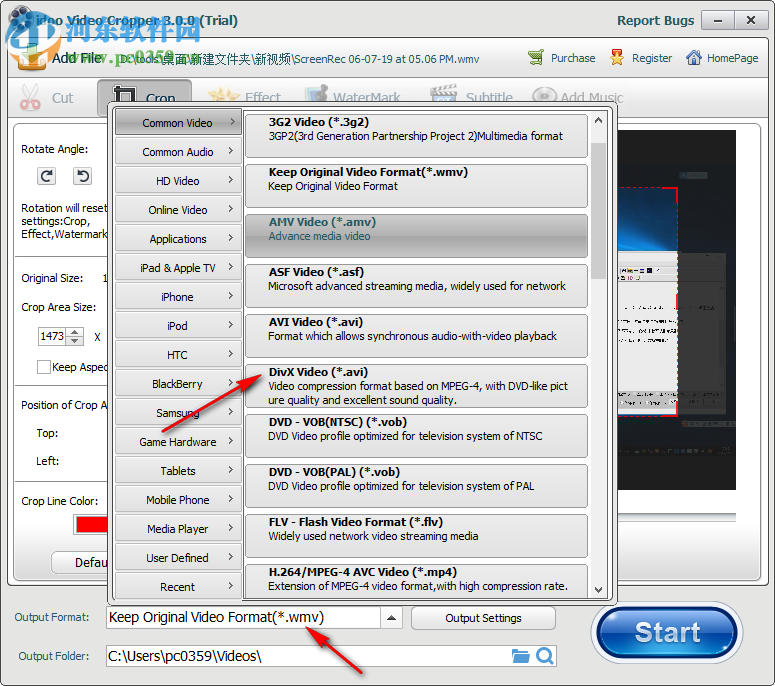Expand the iPad & Apple TV category
The height and width of the screenshot is (686, 775).
[x=178, y=268]
